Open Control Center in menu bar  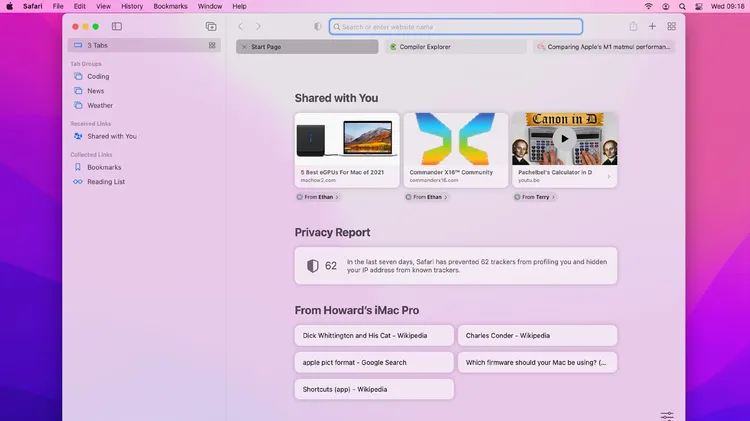click(x=699, y=6)
